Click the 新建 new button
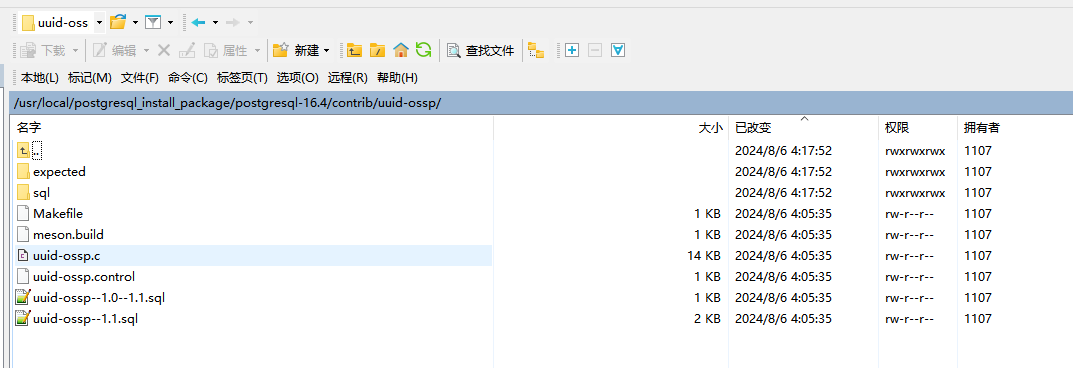This screenshot has width=1073, height=368. 296,50
